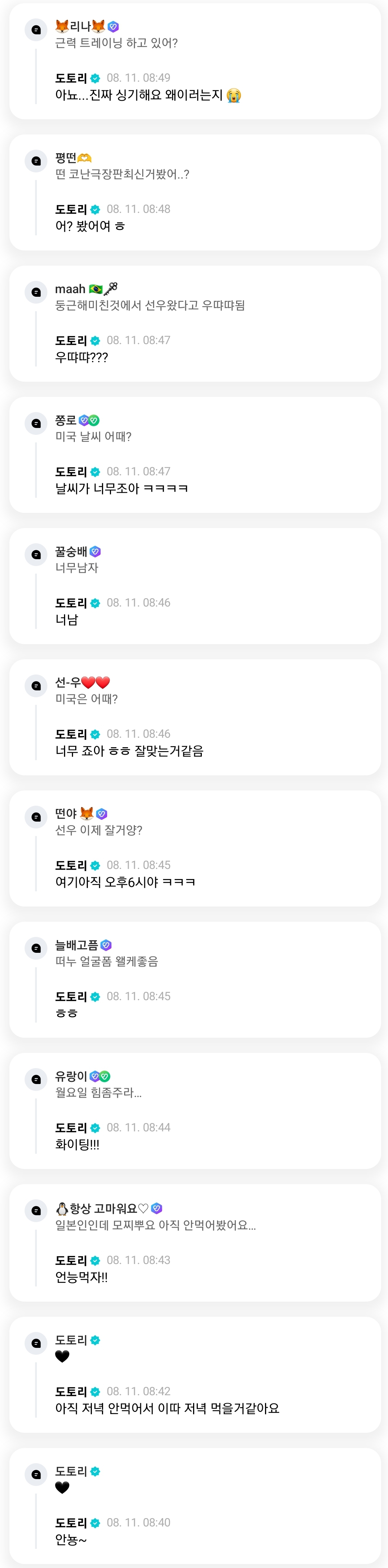Click the verified checkmark beside 도토리 at 08:49

pyautogui.click(x=95, y=78)
